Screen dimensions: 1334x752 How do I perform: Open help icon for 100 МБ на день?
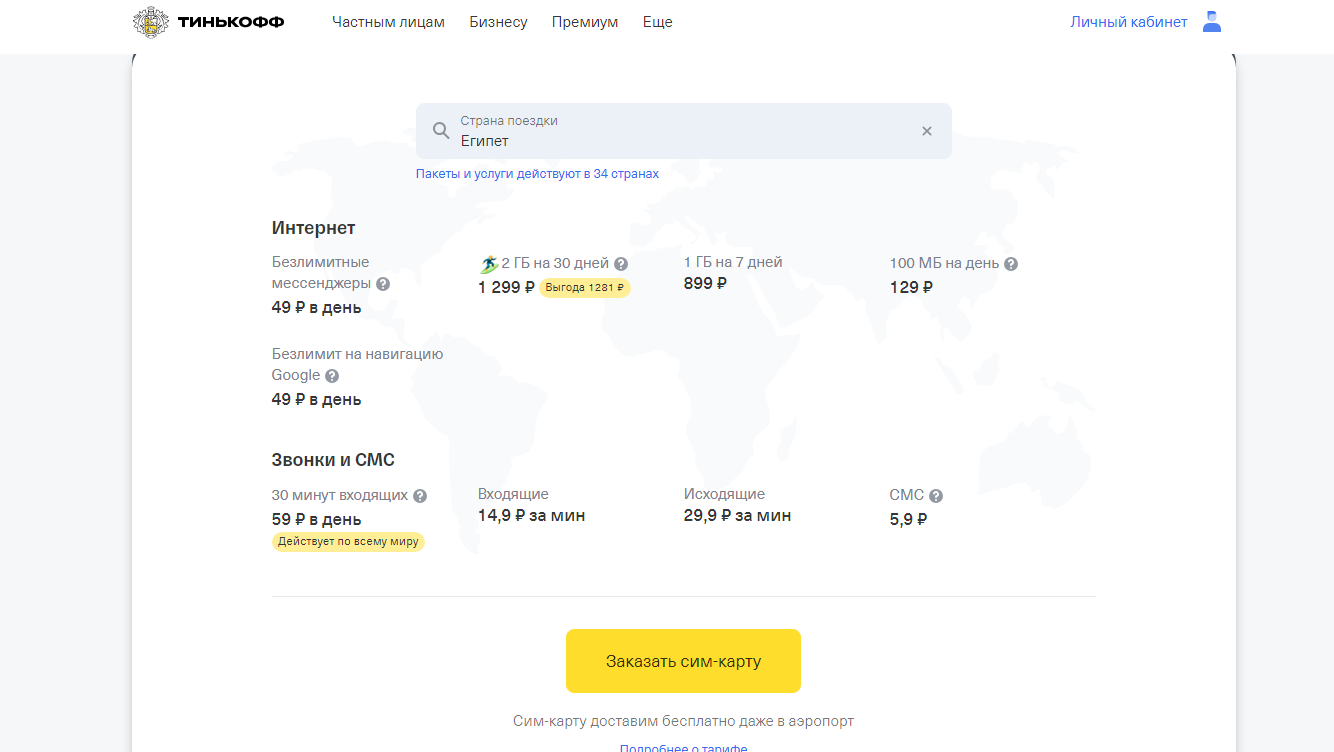pos(1011,264)
